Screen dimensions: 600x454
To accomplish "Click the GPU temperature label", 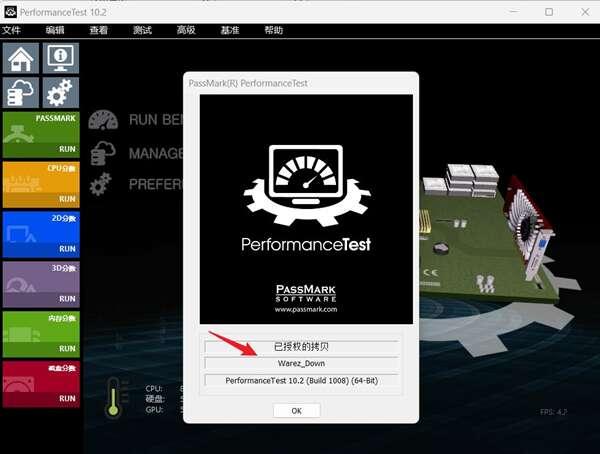I will pyautogui.click(x=154, y=410).
